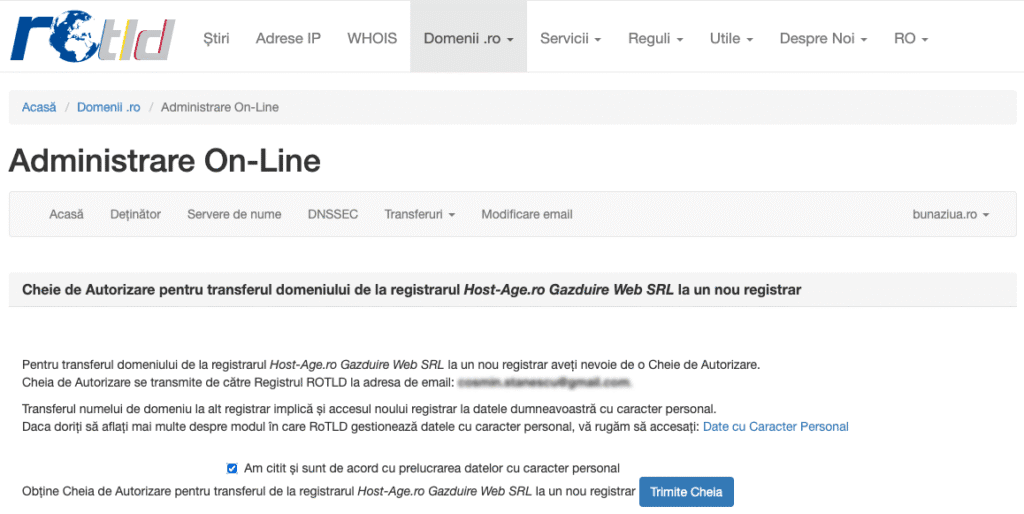Select Acasă in the administration toolbar
The width and height of the screenshot is (1024, 514).
(66, 214)
